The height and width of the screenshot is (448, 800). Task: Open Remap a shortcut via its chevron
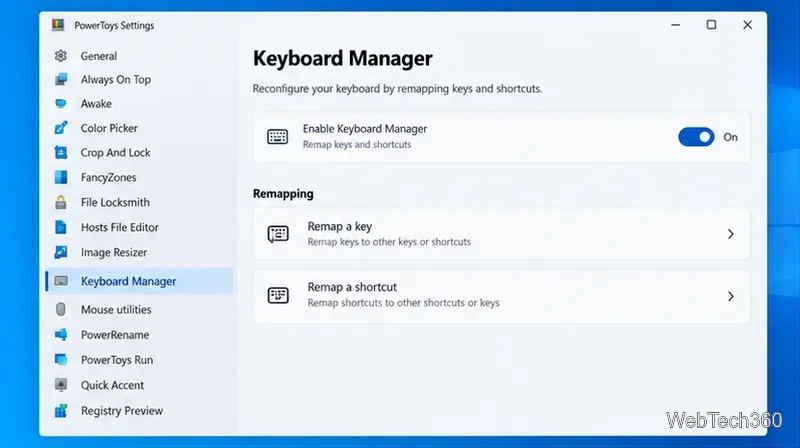pyautogui.click(x=731, y=296)
